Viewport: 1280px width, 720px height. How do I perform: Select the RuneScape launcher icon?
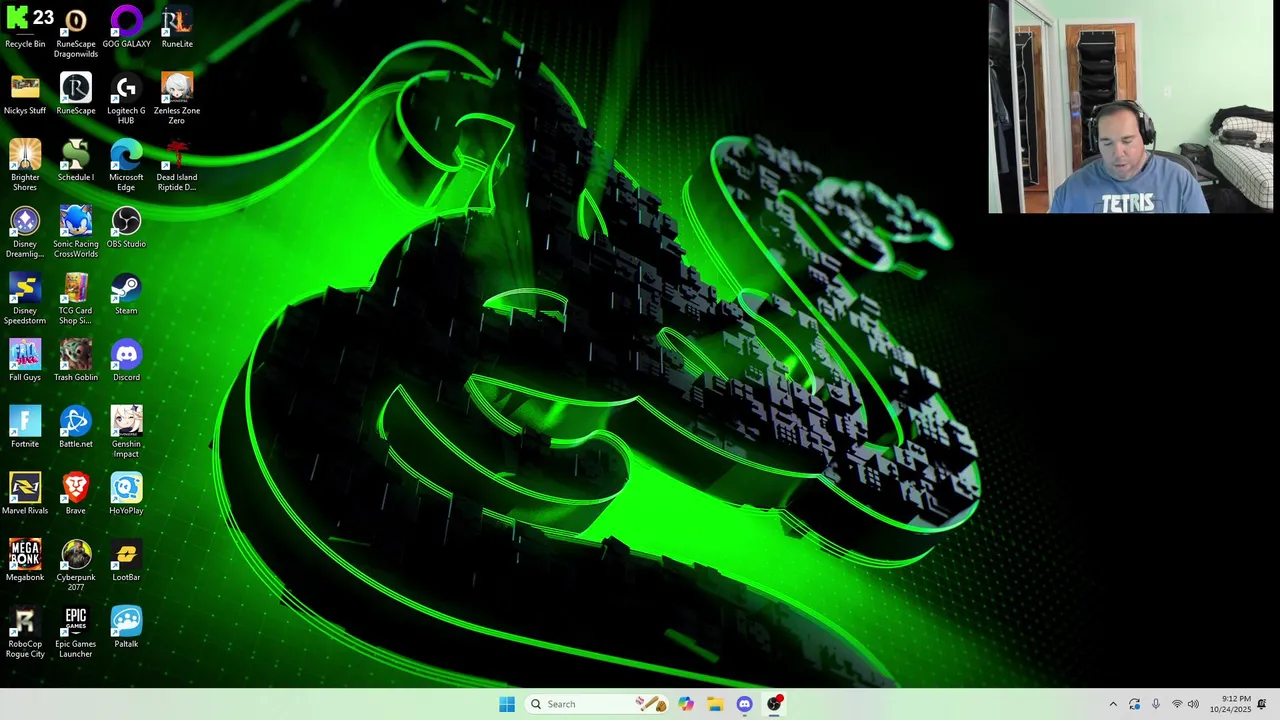pyautogui.click(x=76, y=94)
